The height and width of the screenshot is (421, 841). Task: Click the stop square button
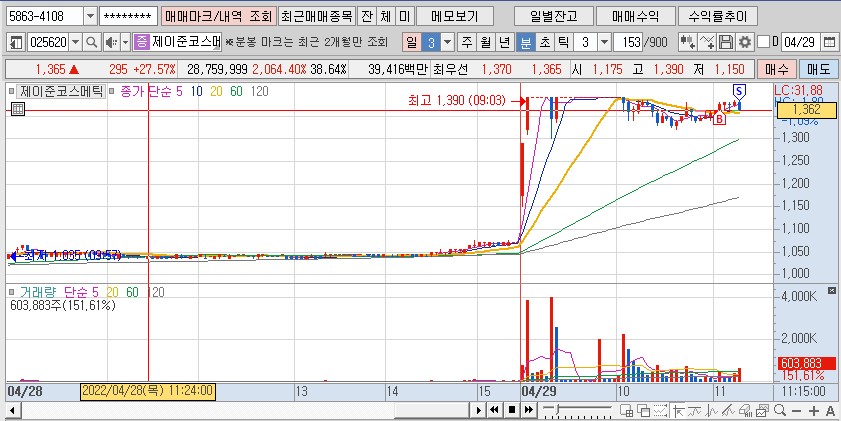click(512, 410)
